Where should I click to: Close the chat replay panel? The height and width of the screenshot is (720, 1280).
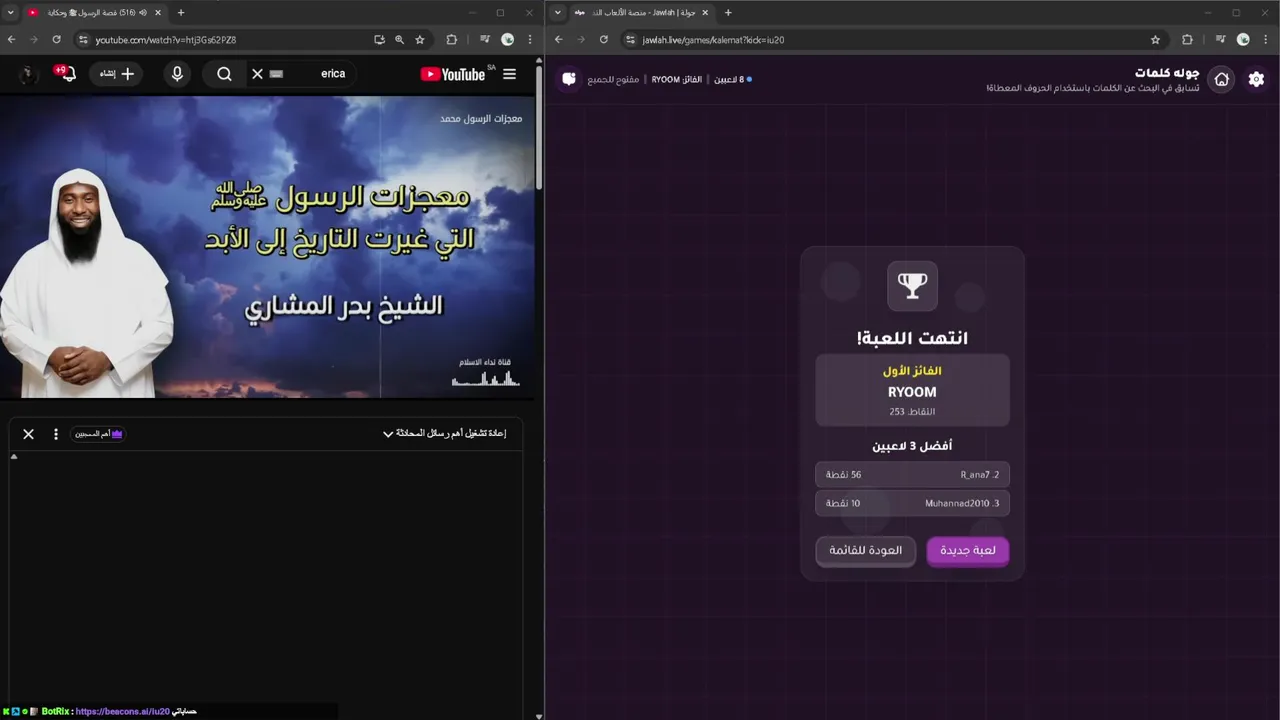pyautogui.click(x=28, y=434)
